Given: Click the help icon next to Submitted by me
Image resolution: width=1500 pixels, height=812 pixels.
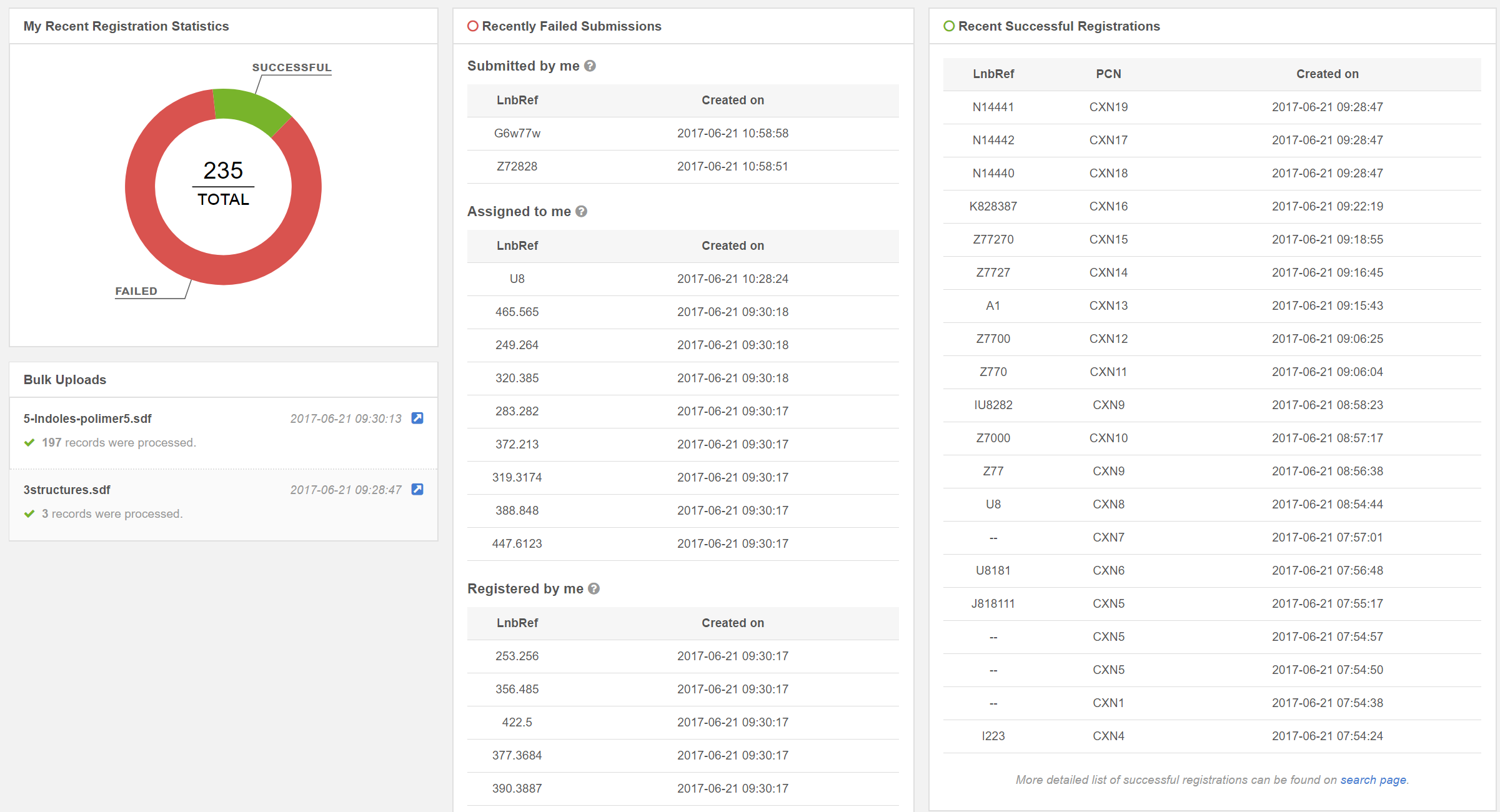Looking at the screenshot, I should click(590, 66).
